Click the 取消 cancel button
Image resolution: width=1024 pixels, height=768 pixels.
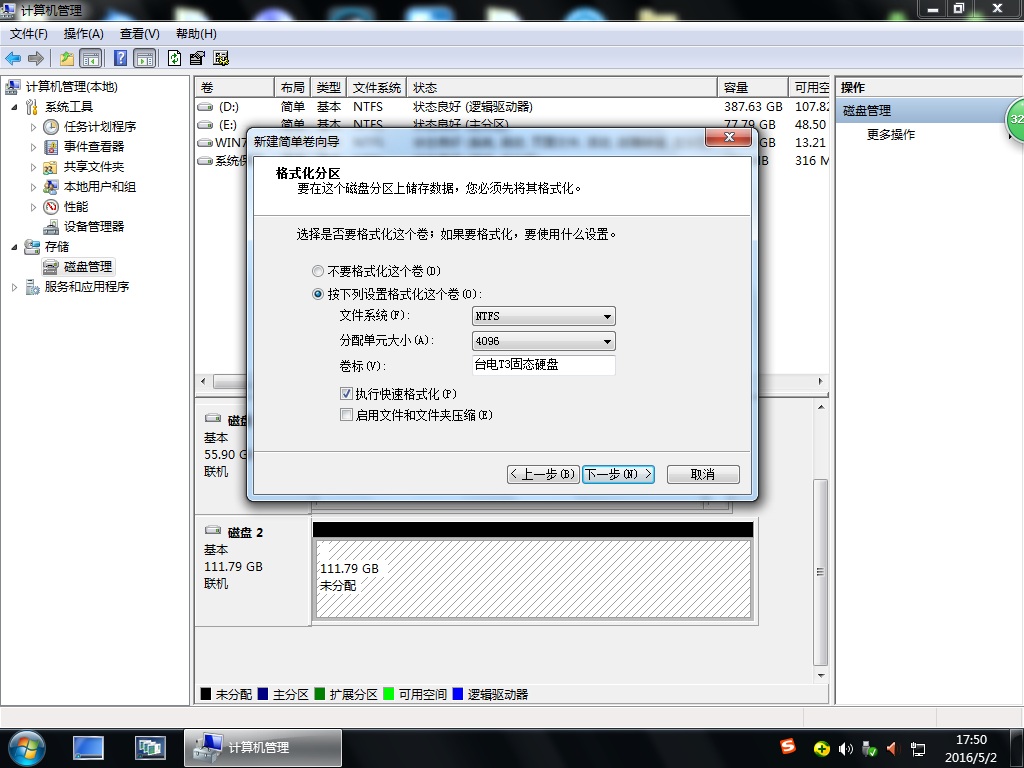coord(703,474)
